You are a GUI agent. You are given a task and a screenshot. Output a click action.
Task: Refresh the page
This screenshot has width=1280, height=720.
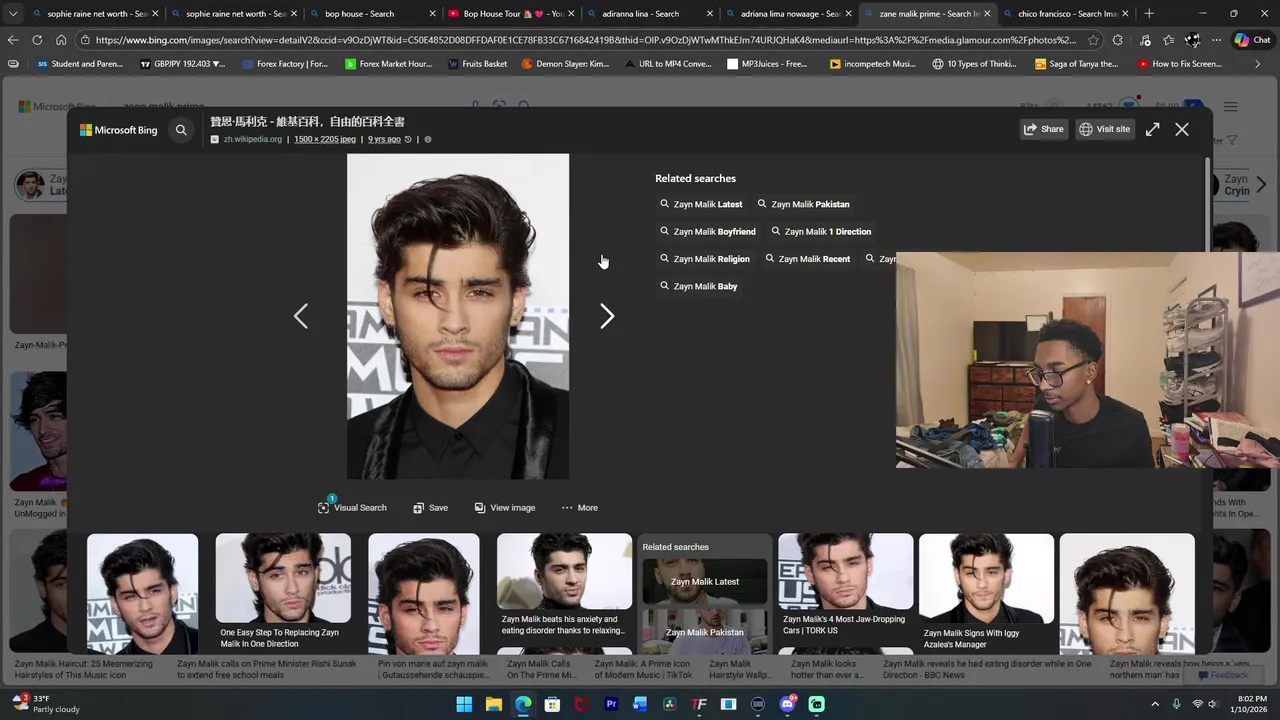[37, 40]
